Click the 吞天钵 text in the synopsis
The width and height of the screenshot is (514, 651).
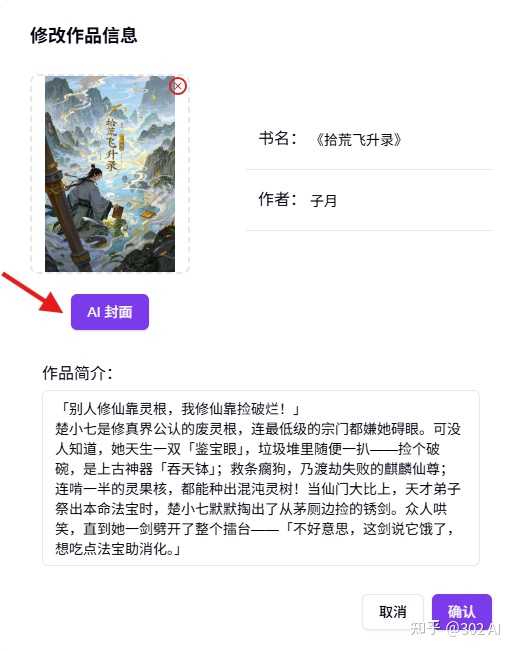pos(188,469)
